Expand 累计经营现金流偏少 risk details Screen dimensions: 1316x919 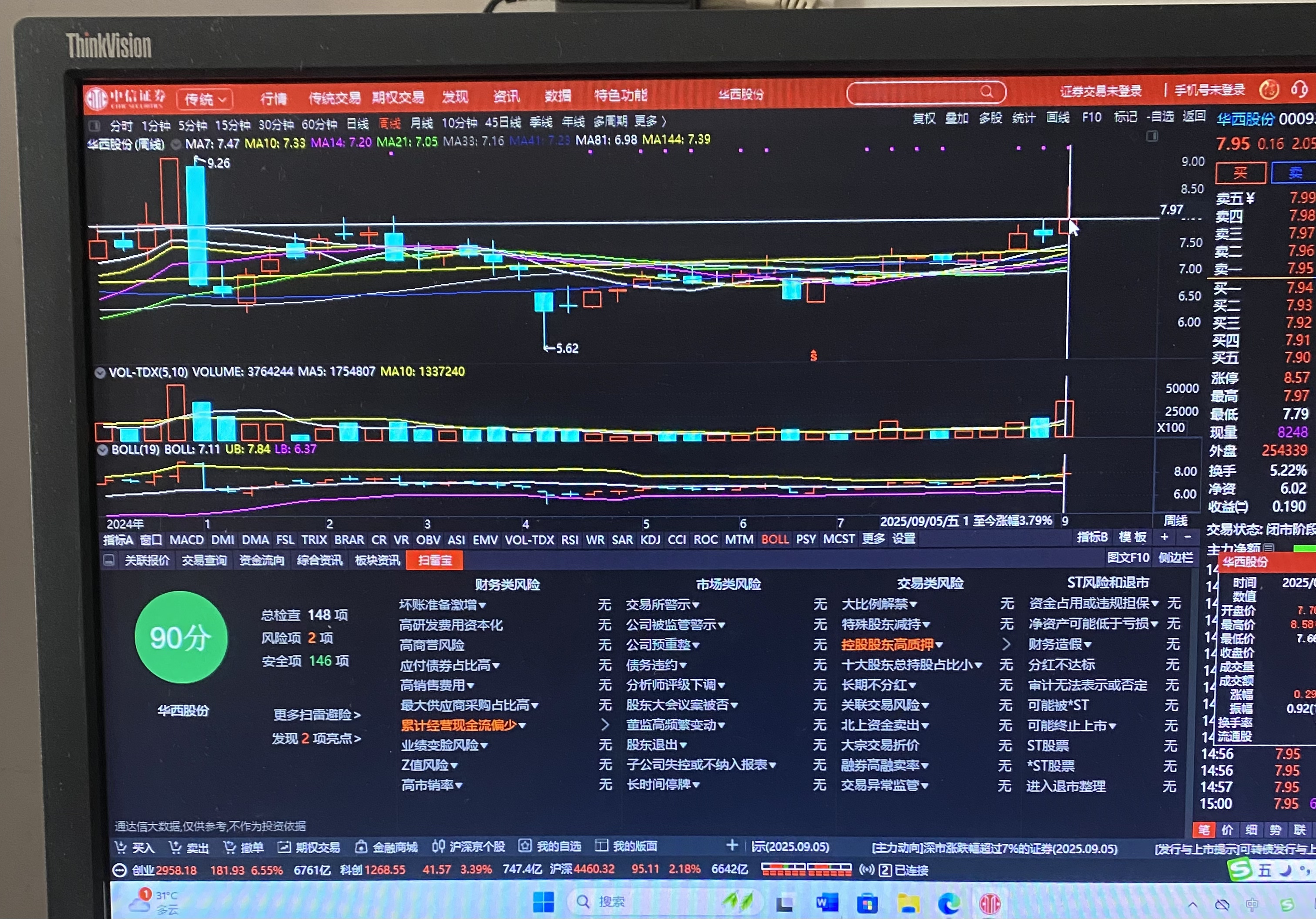pos(463,725)
